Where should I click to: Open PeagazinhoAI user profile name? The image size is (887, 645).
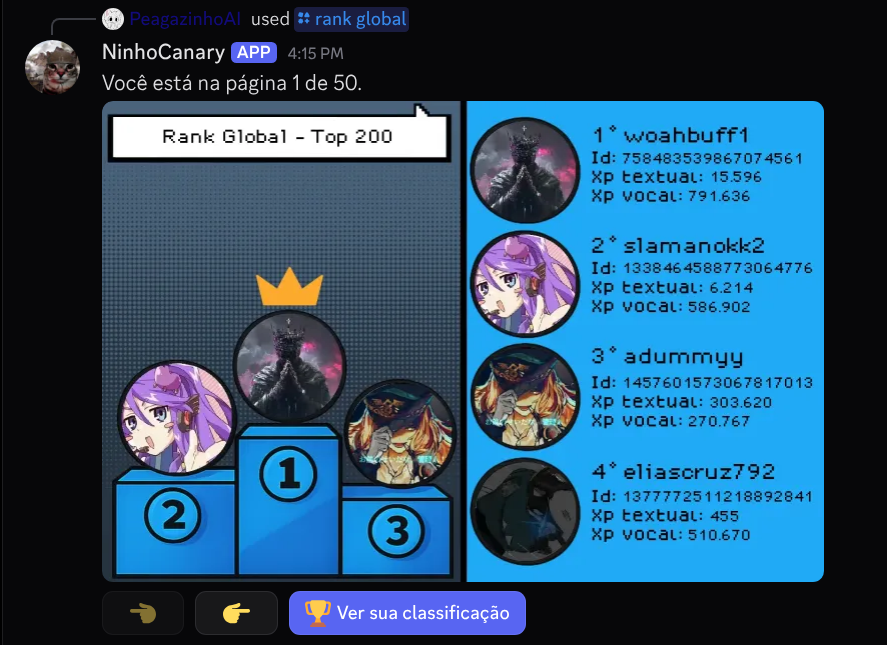pyautogui.click(x=185, y=19)
